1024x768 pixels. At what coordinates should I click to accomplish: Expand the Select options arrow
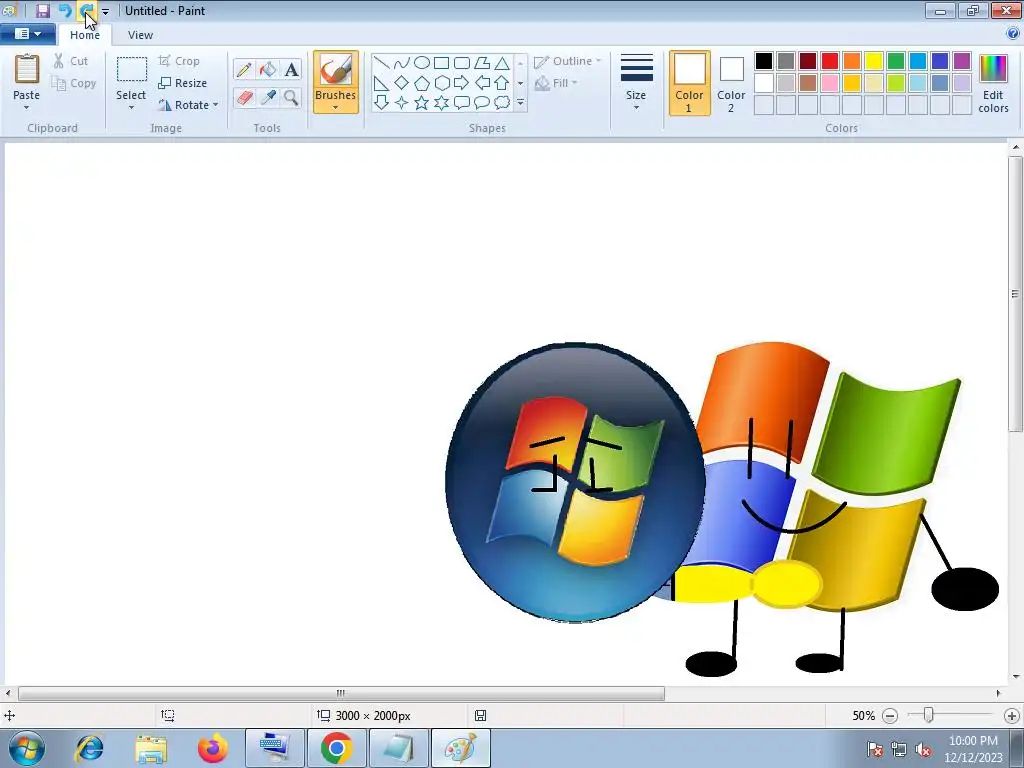(x=131, y=108)
